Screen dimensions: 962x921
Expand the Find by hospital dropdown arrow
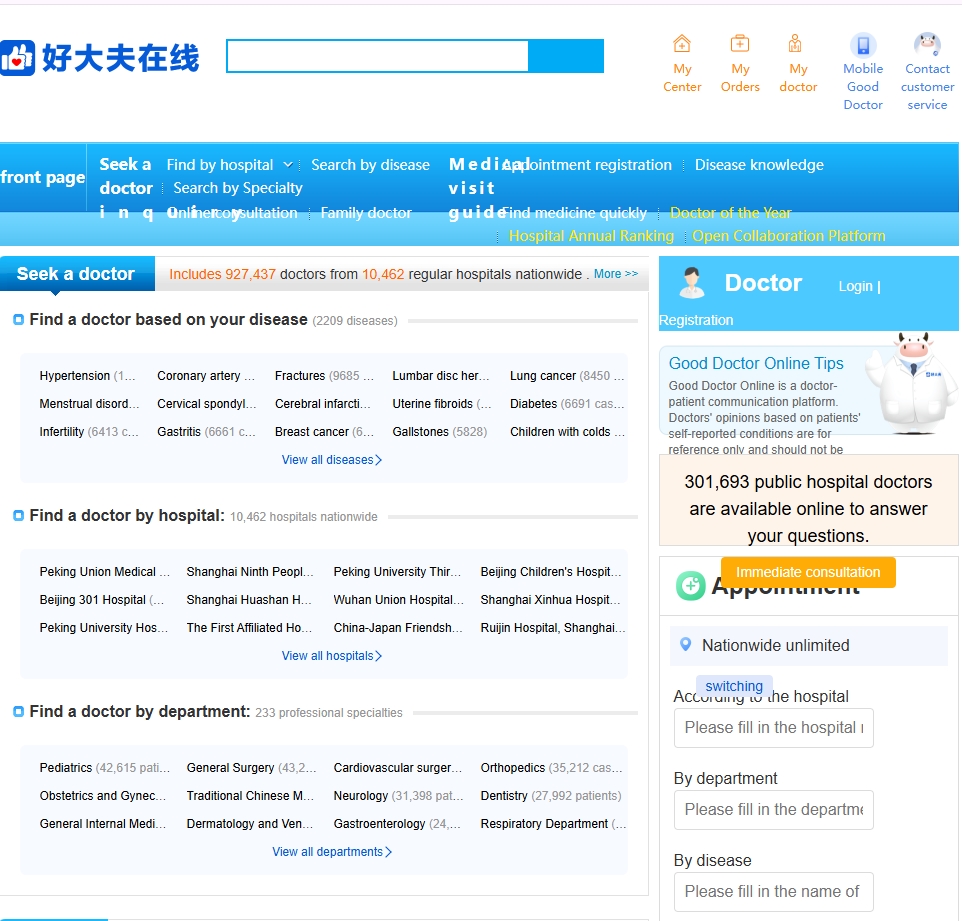click(288, 164)
